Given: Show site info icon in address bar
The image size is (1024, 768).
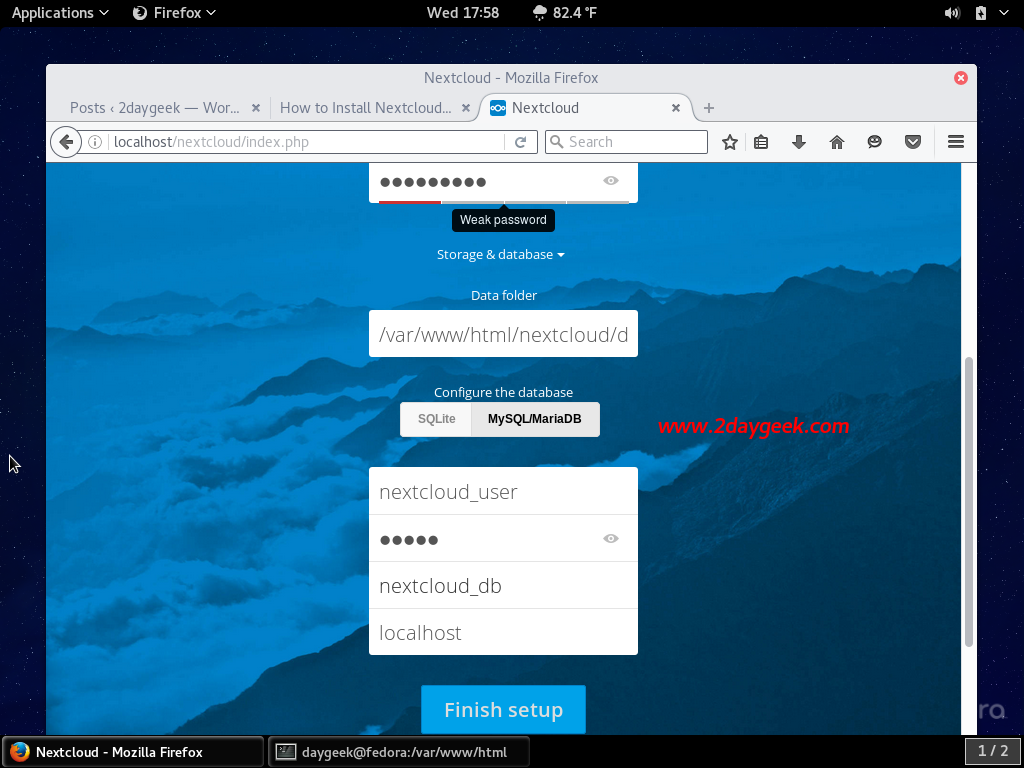Looking at the screenshot, I should coord(95,142).
